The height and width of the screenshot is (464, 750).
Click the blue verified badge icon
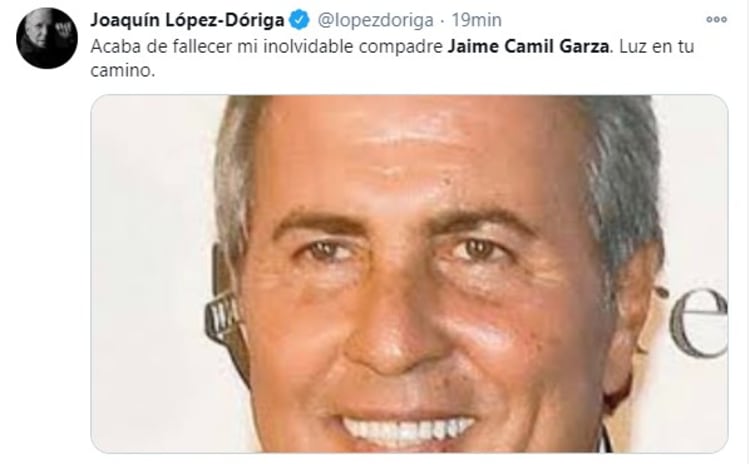click(x=299, y=20)
